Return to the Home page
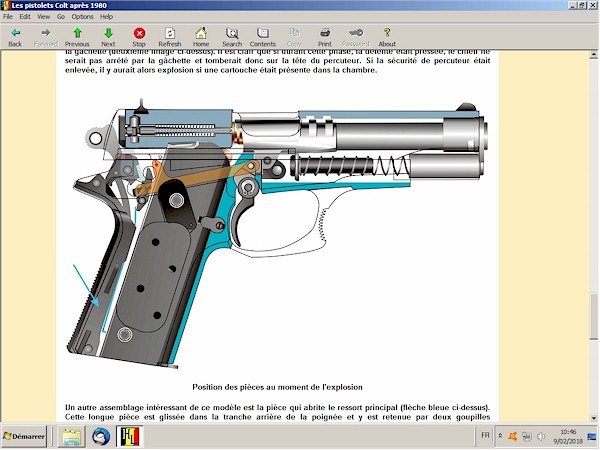Image resolution: width=600 pixels, height=450 pixels. pos(201,37)
